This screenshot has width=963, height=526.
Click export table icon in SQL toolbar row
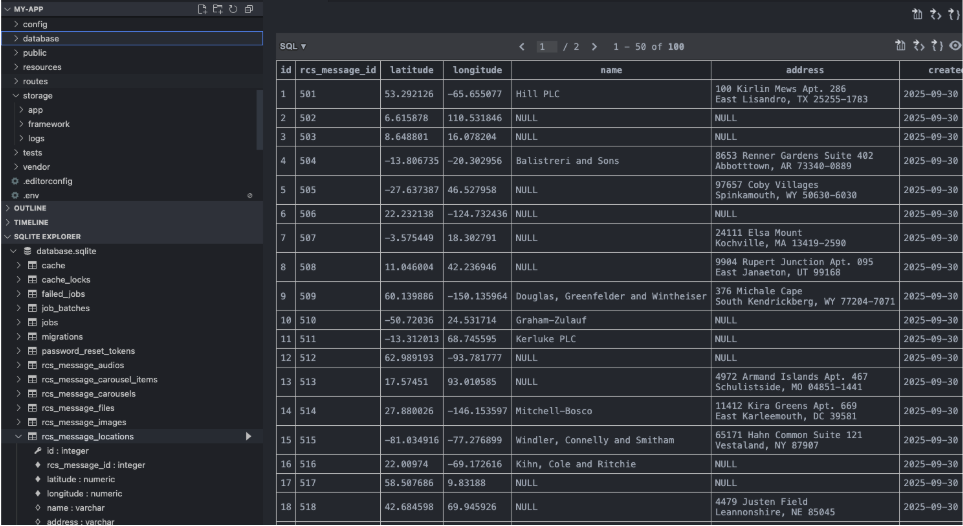(x=900, y=45)
